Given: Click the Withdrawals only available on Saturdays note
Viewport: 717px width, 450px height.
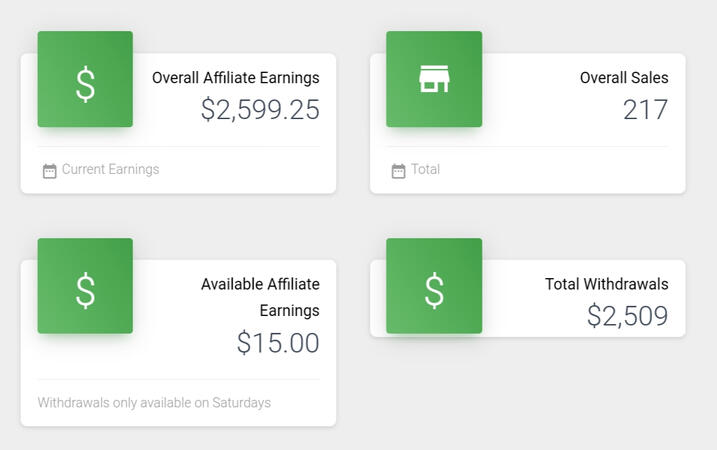Looking at the screenshot, I should (154, 403).
